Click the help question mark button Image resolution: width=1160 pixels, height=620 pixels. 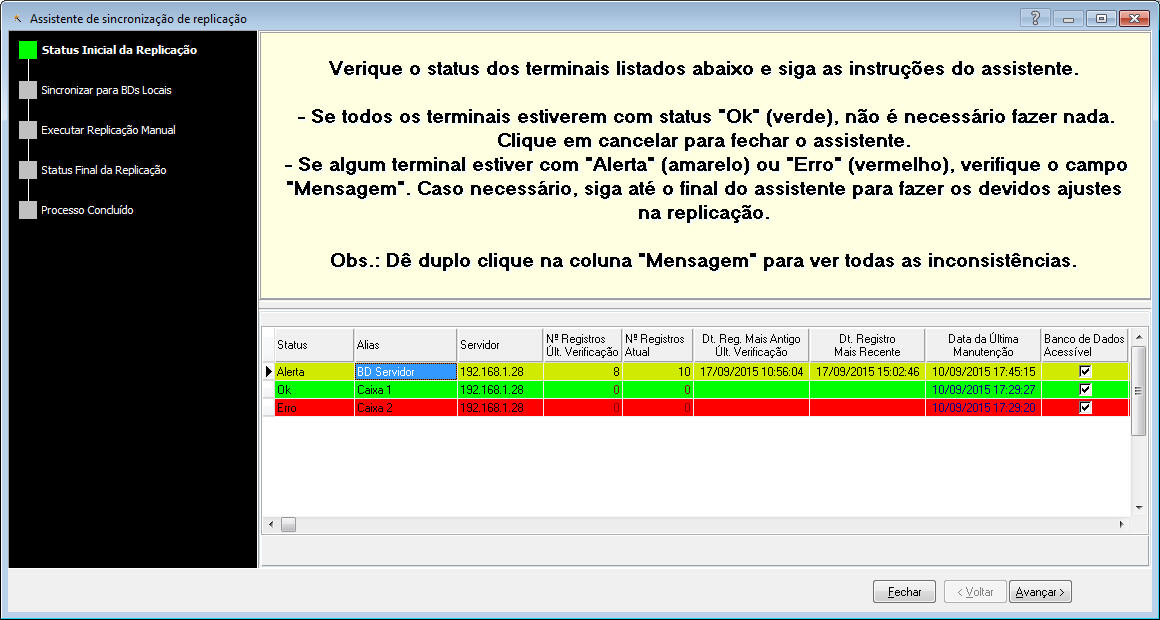[1035, 18]
